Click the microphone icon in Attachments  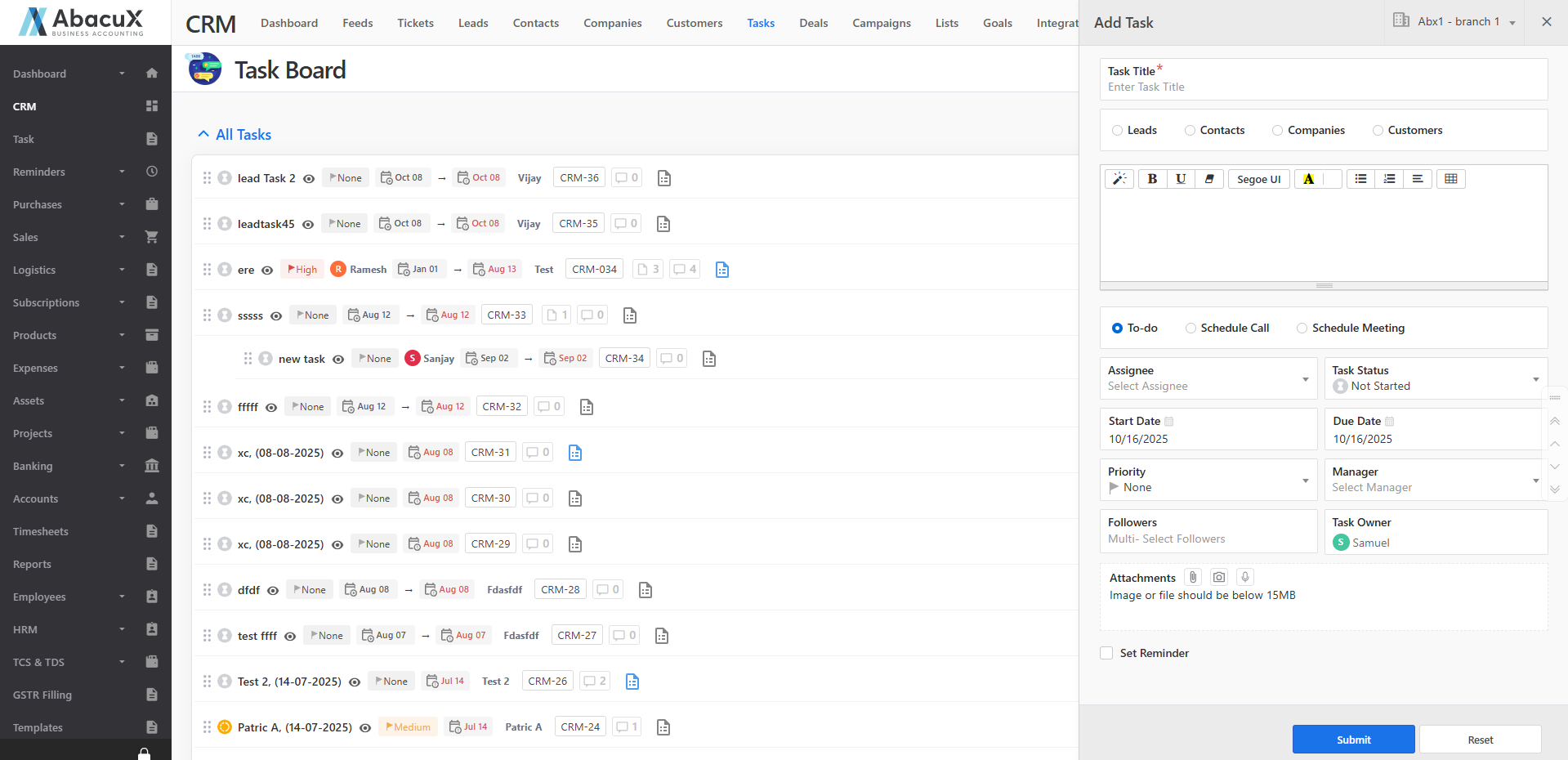tap(1245, 577)
